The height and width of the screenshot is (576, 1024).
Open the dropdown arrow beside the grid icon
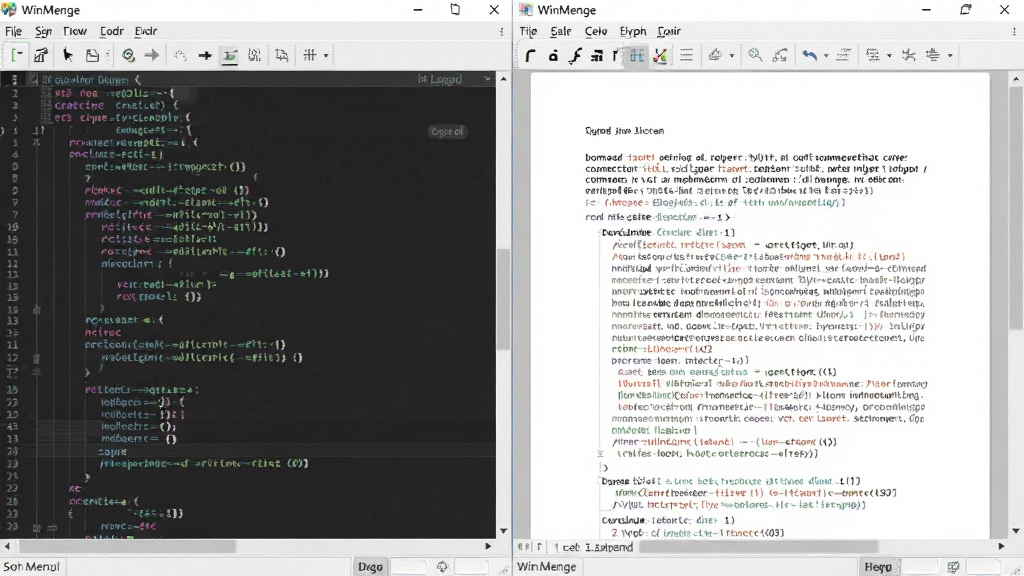326,56
